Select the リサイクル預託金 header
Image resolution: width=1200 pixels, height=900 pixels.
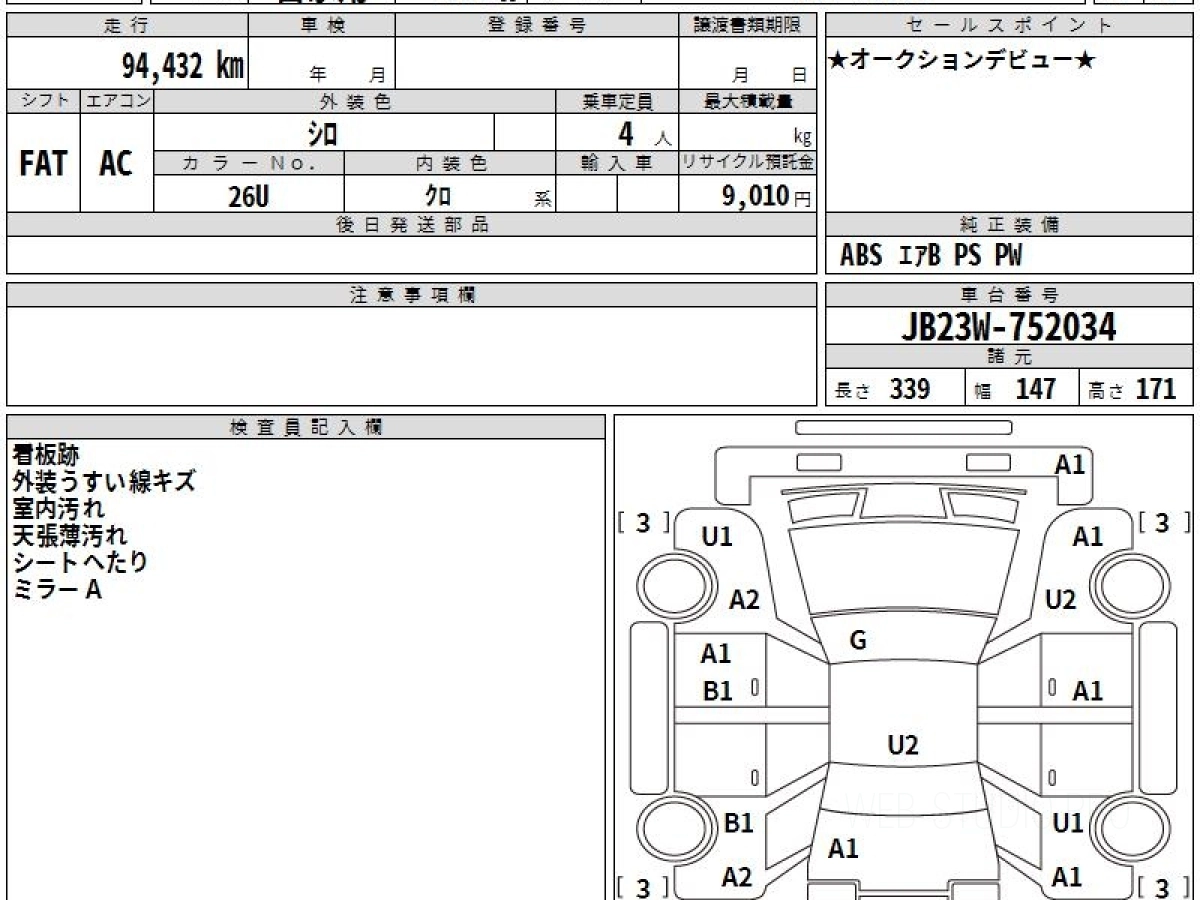pos(747,164)
